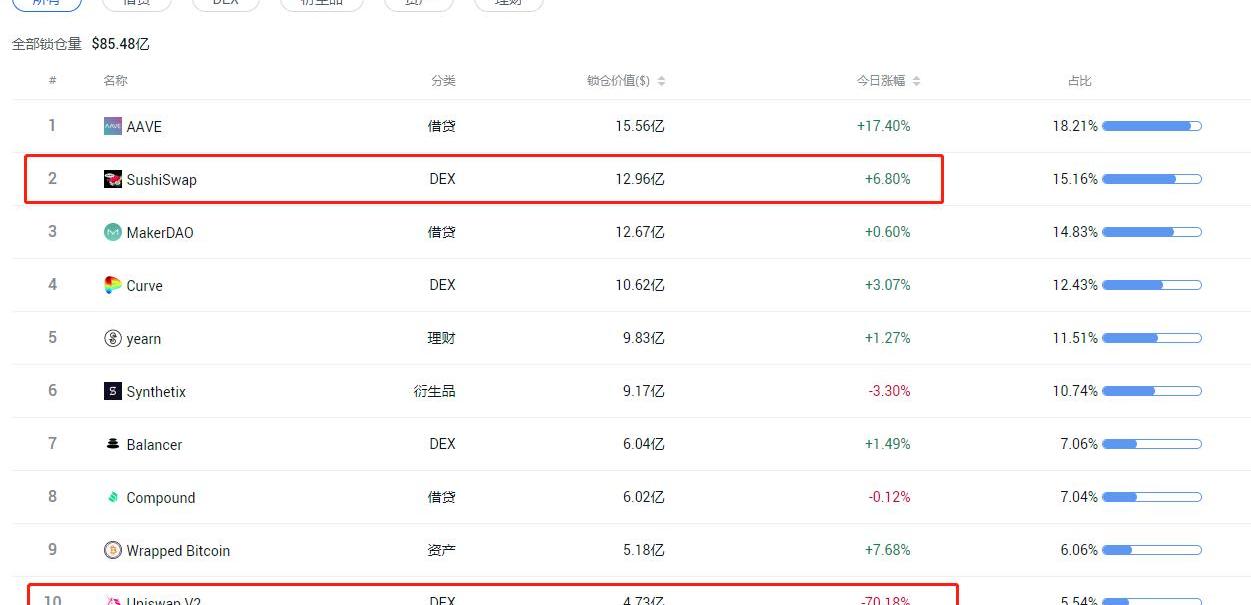This screenshot has height=605, width=1251.
Task: Click the Synthetix logo icon
Action: (112, 391)
